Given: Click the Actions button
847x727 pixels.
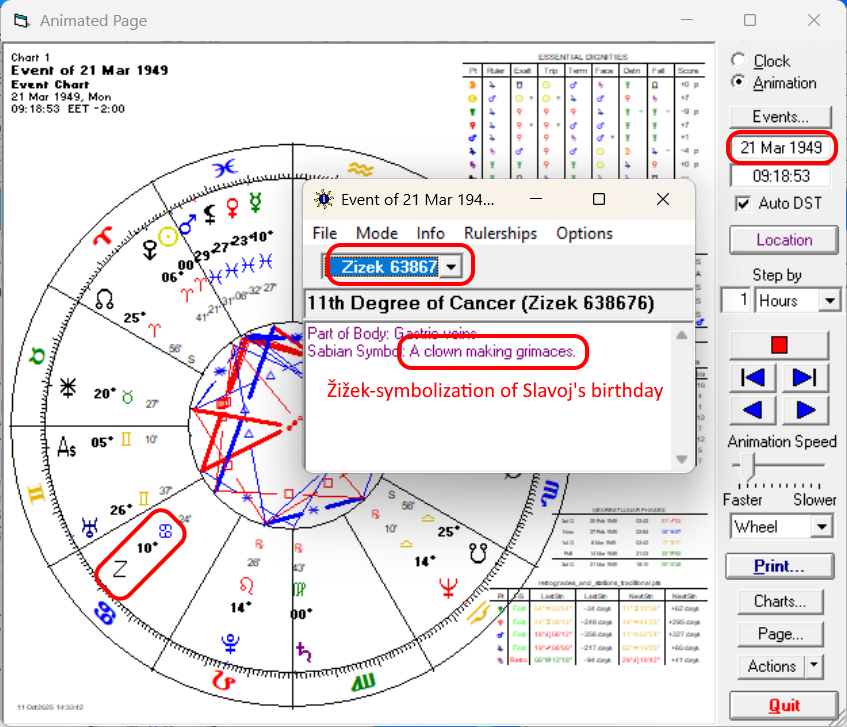Looking at the screenshot, I should (771, 667).
